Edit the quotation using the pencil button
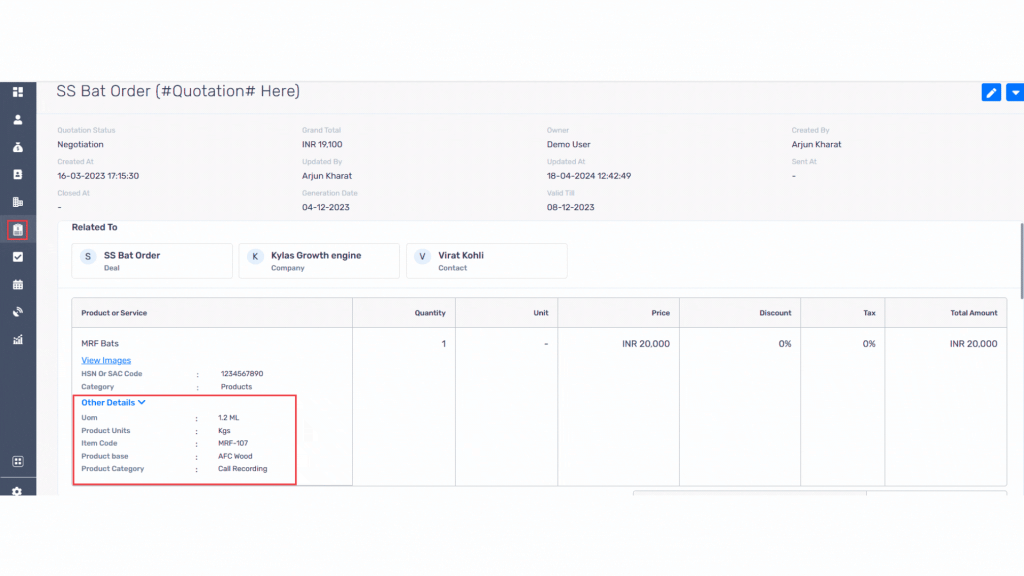 click(990, 92)
